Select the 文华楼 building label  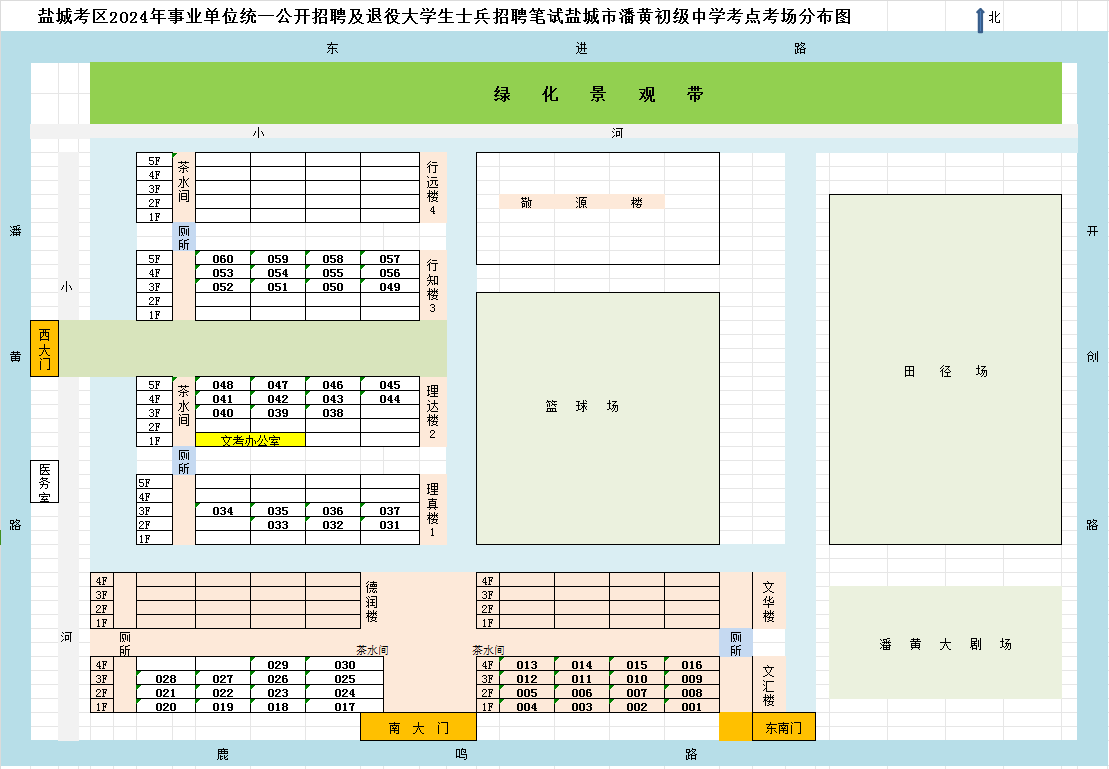click(769, 601)
